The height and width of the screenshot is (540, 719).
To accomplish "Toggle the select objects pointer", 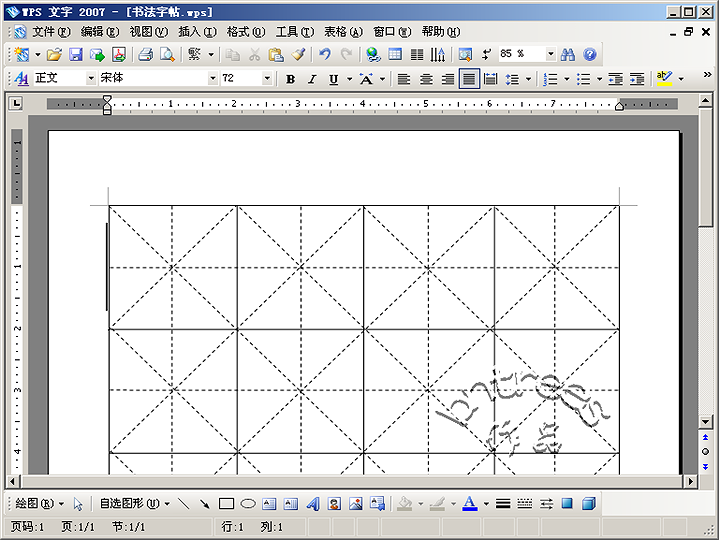I will point(78,504).
